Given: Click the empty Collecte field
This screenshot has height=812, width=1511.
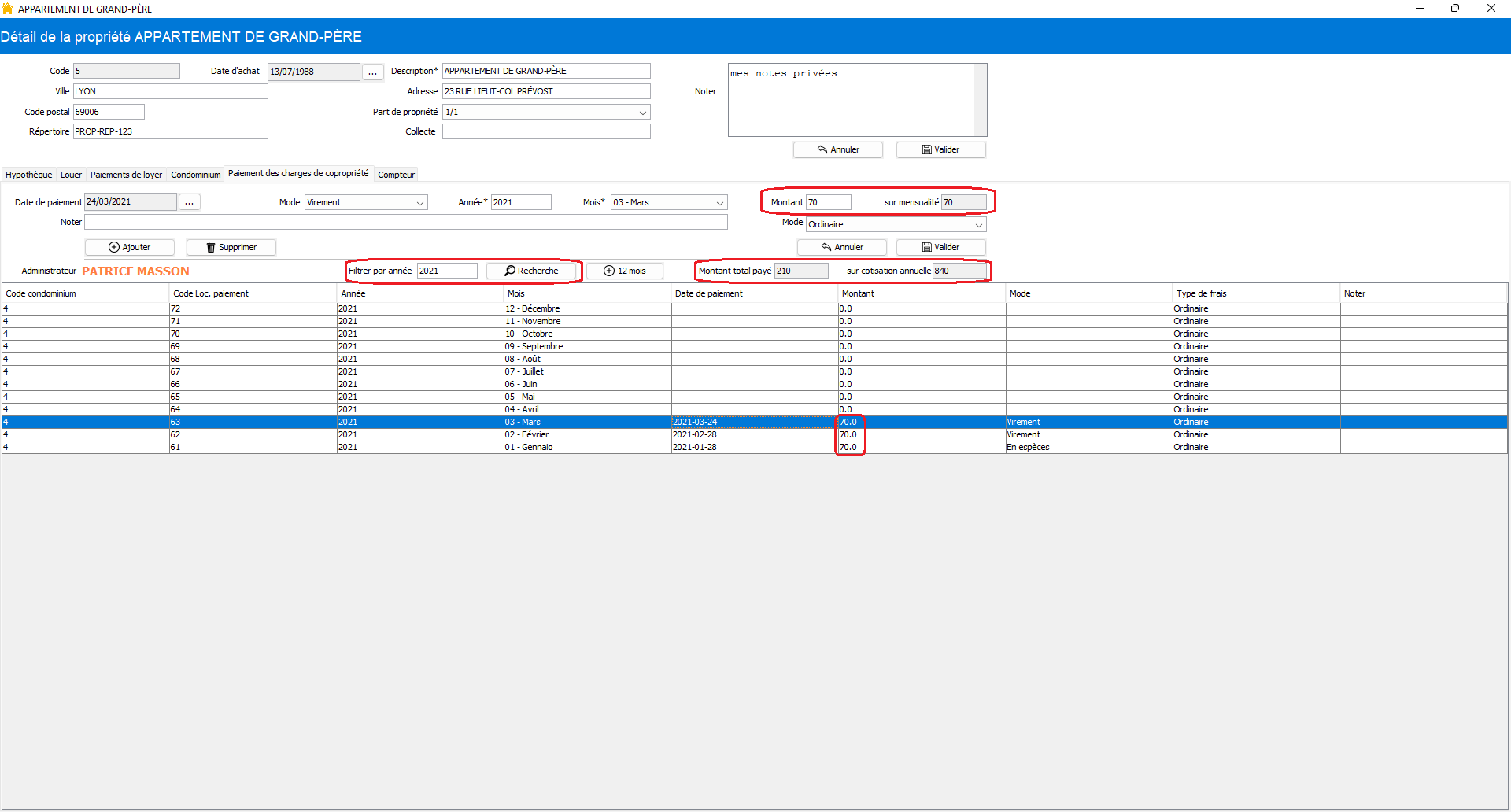Looking at the screenshot, I should coord(546,131).
